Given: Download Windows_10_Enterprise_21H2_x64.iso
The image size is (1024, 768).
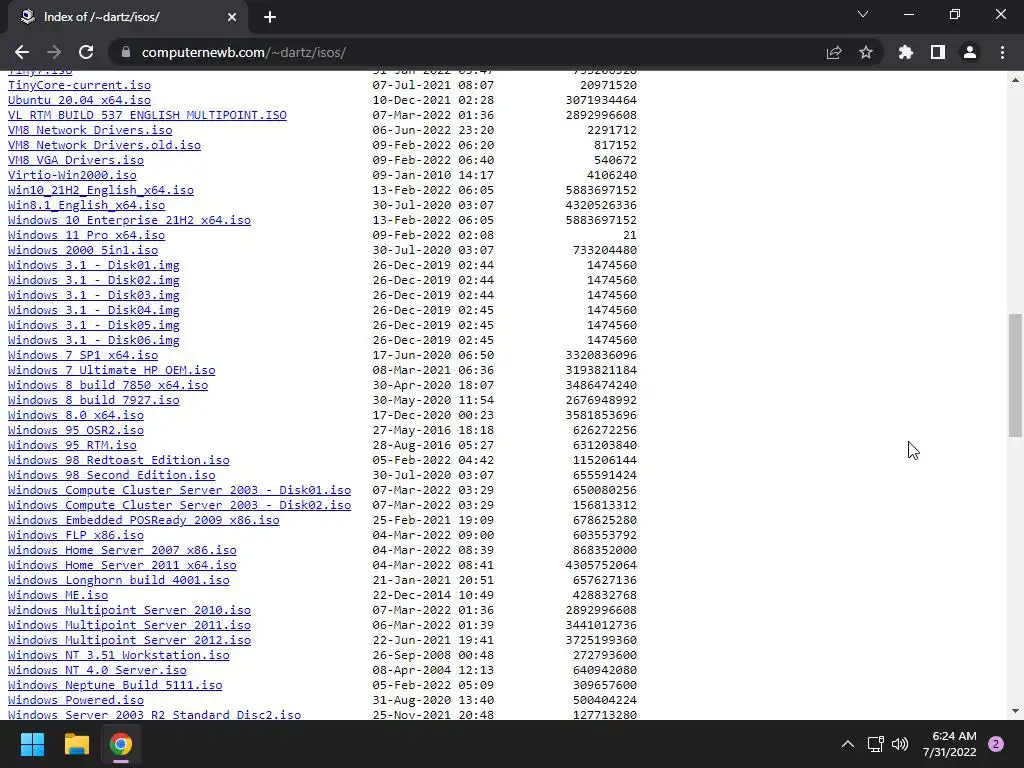Looking at the screenshot, I should (x=129, y=220).
